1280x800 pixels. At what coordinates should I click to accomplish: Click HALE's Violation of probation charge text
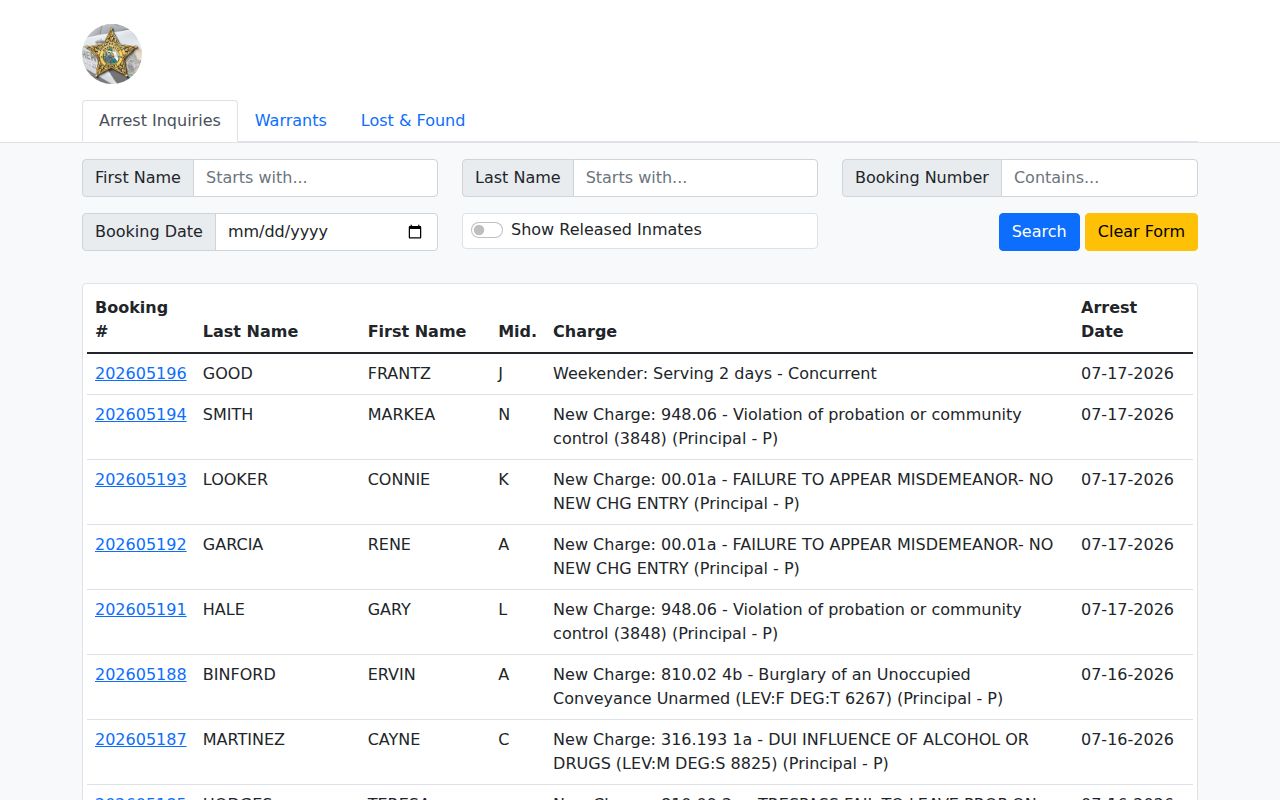click(787, 622)
